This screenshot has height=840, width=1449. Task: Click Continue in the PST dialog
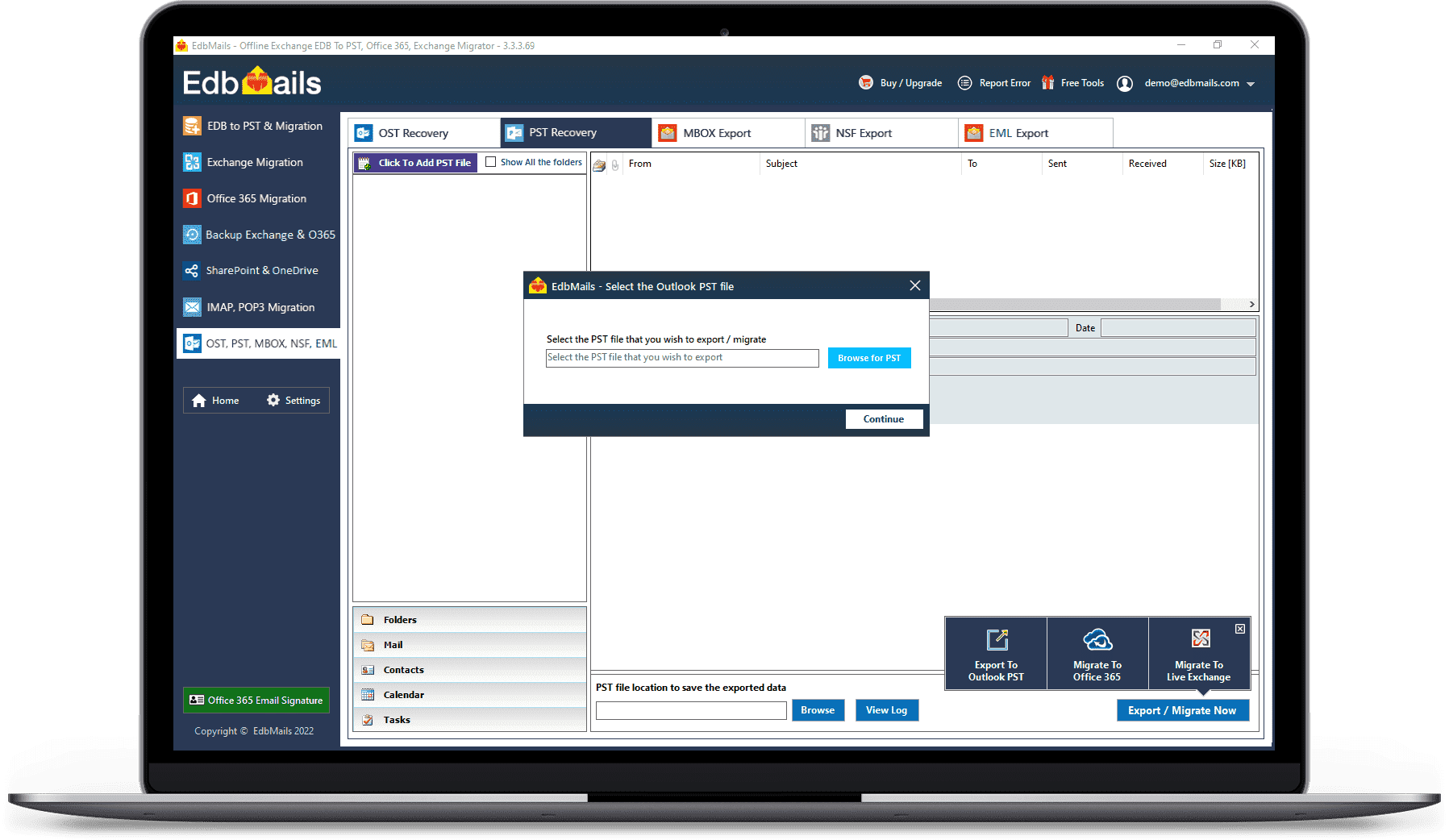coord(884,419)
